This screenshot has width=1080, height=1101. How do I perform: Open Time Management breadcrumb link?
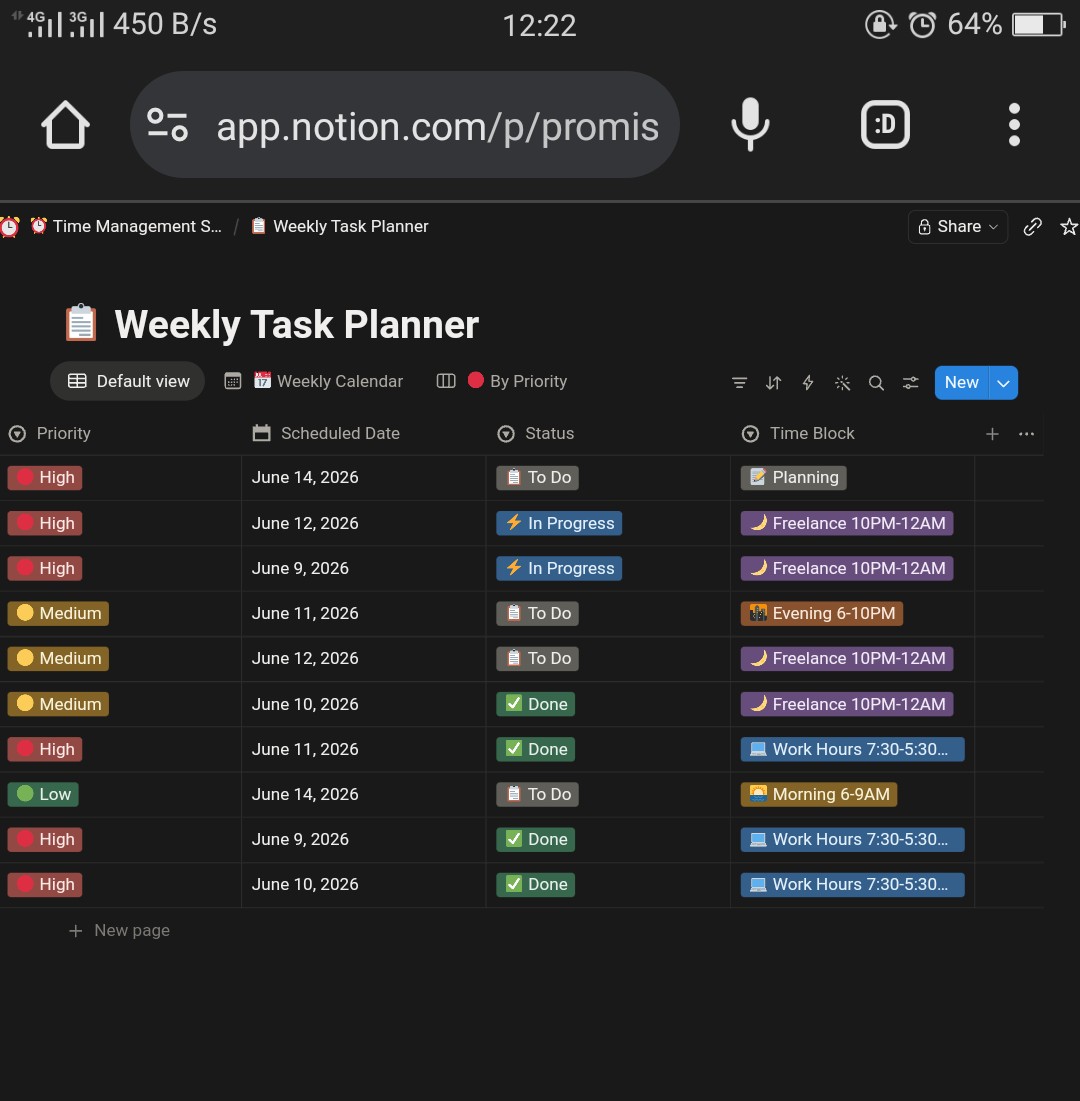click(x=126, y=226)
